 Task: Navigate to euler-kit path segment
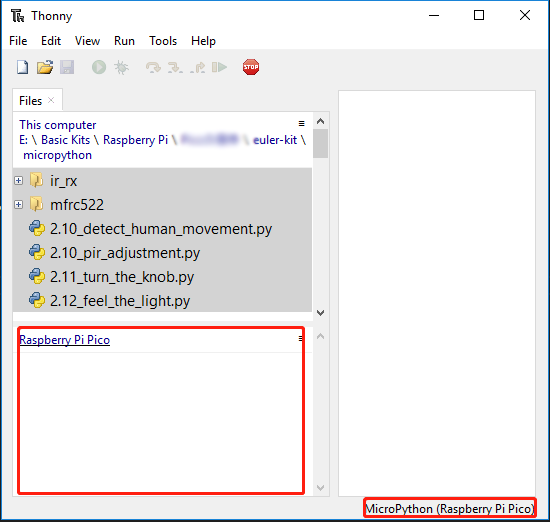[275, 140]
